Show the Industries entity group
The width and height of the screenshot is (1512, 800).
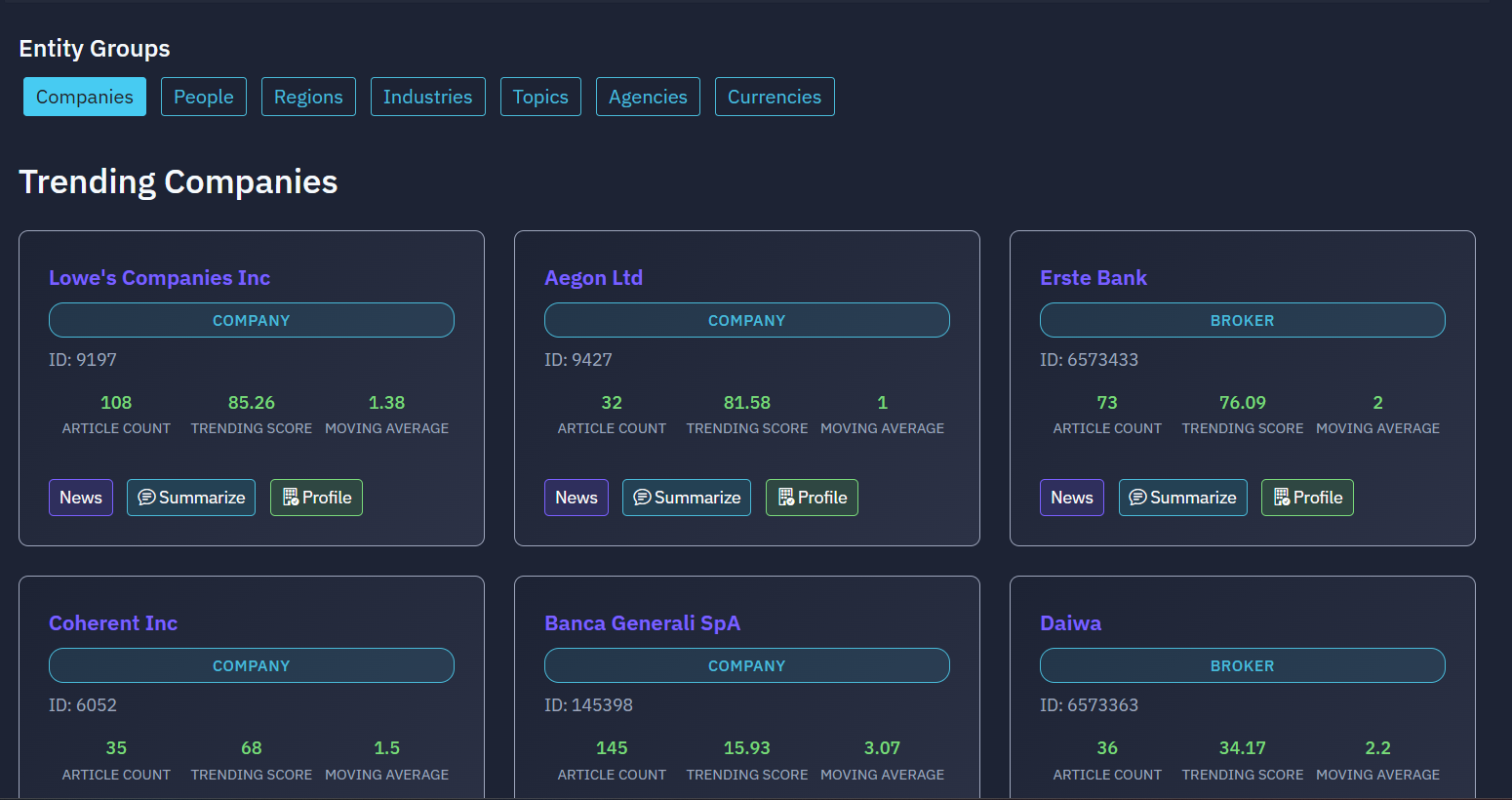[x=427, y=97]
